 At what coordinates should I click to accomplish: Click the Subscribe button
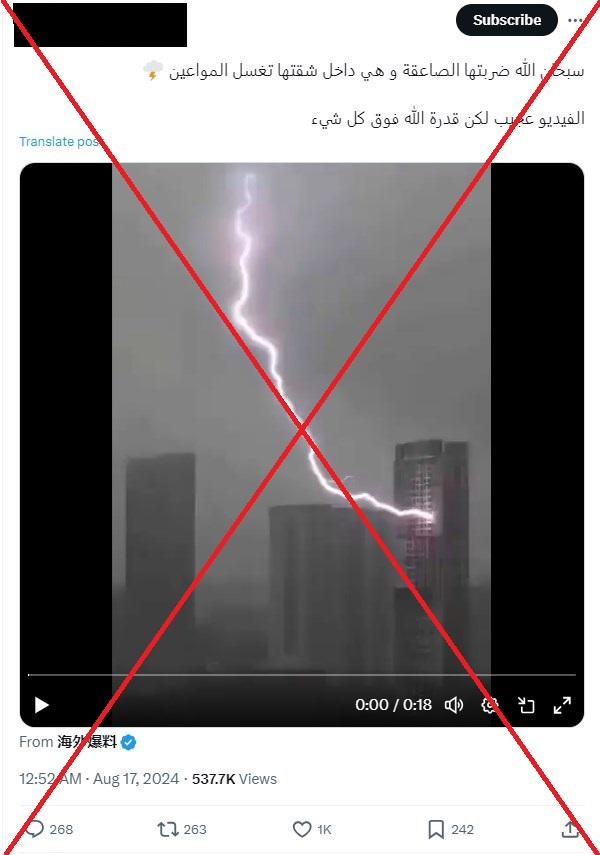coord(507,20)
